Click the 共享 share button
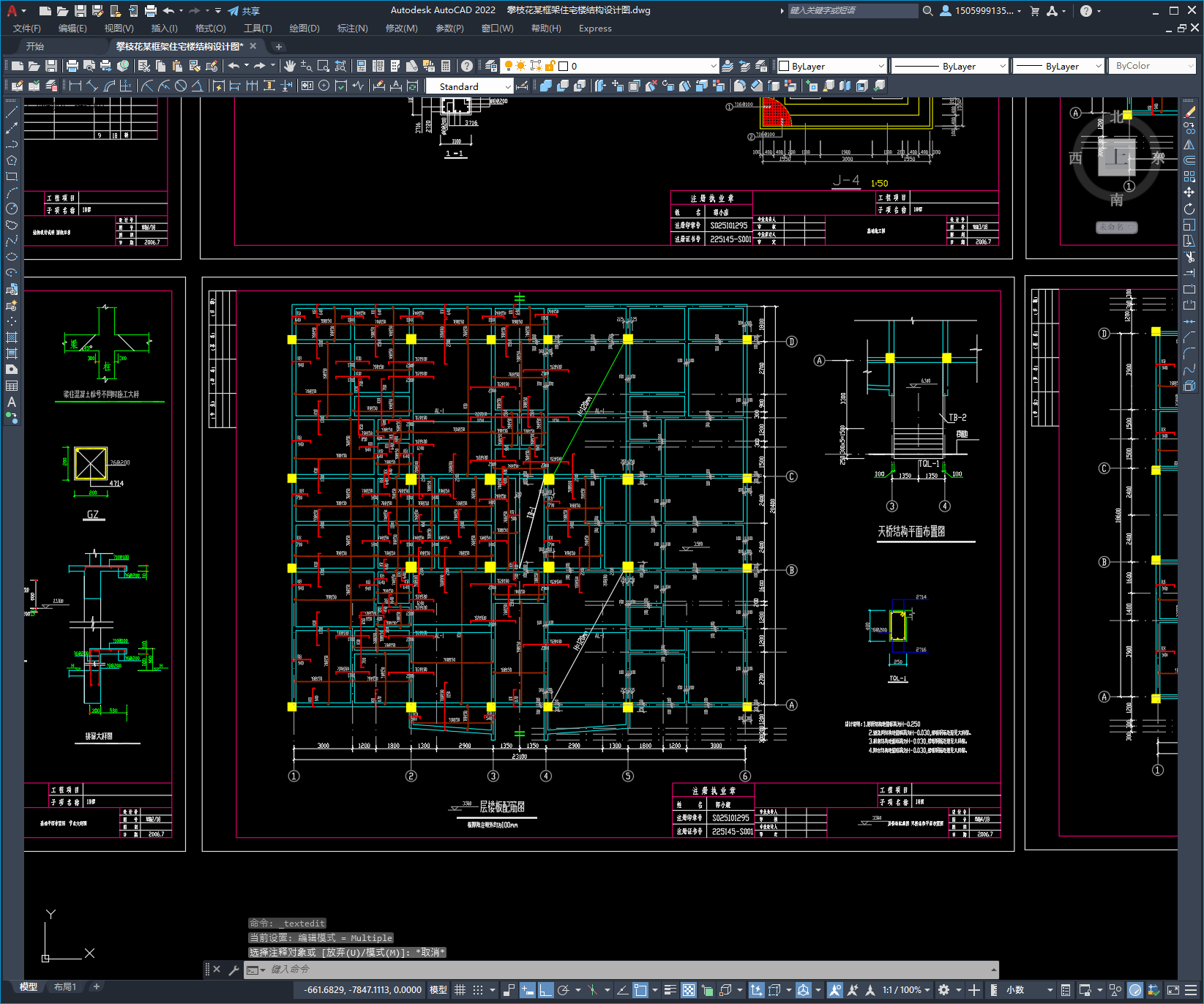The height and width of the screenshot is (1004, 1204). 244,11
